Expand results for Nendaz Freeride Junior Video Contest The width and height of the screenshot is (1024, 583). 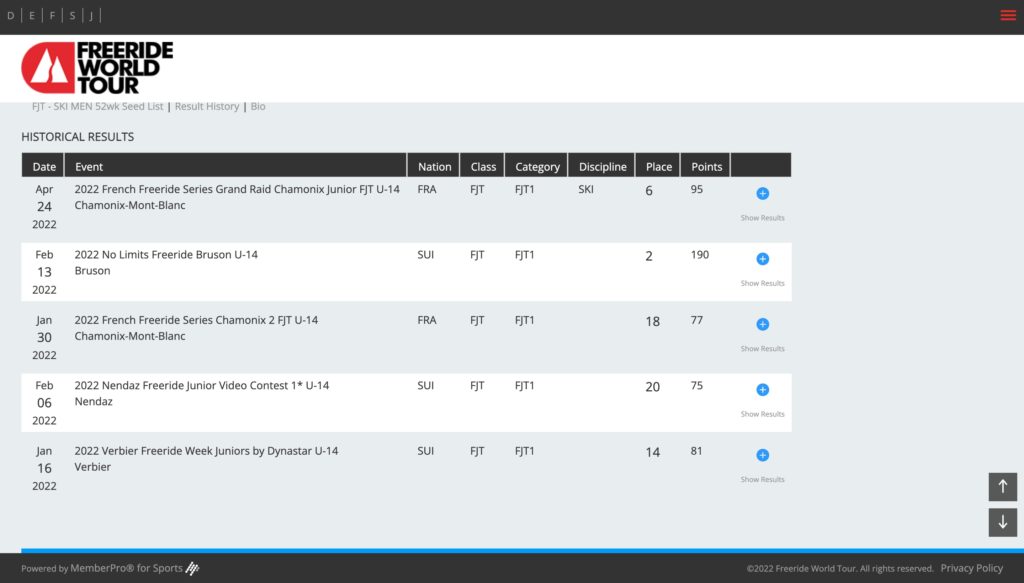tap(762, 389)
